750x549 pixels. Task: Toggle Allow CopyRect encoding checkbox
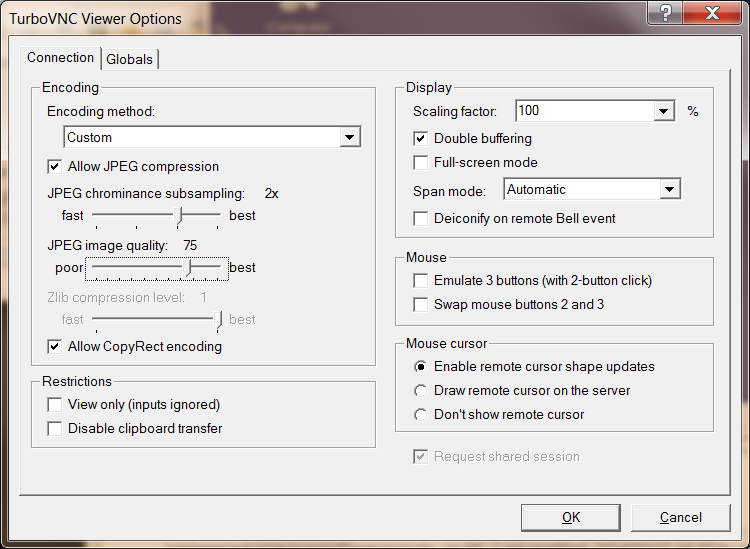(x=55, y=347)
